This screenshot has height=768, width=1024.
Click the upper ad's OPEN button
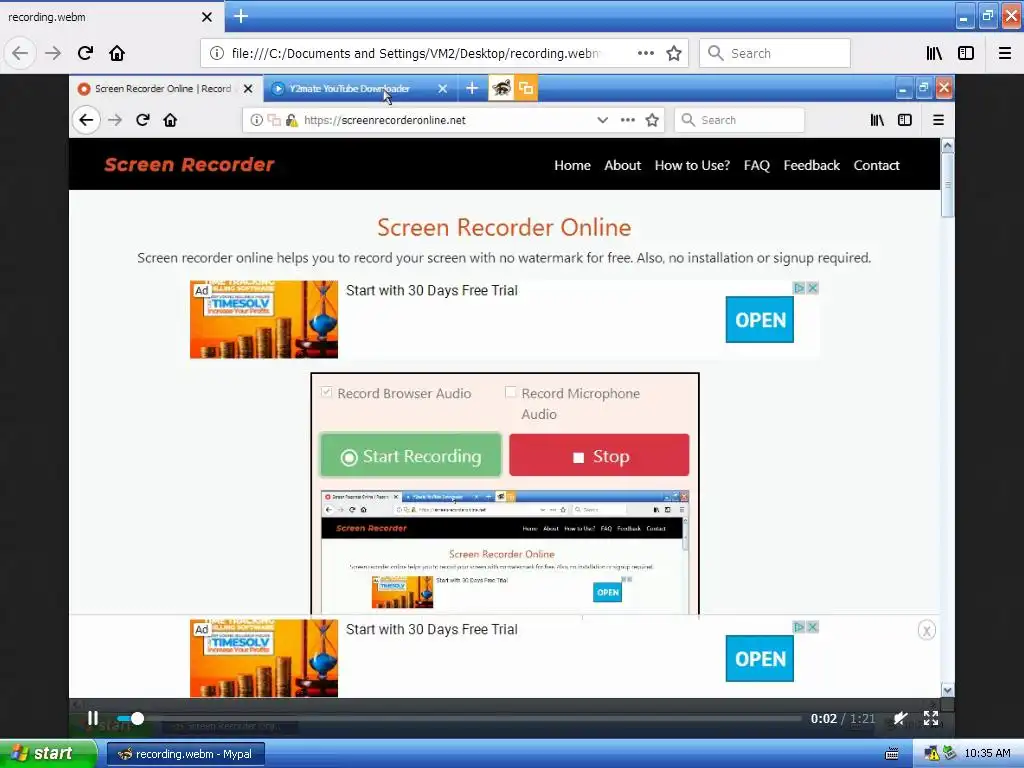(760, 319)
